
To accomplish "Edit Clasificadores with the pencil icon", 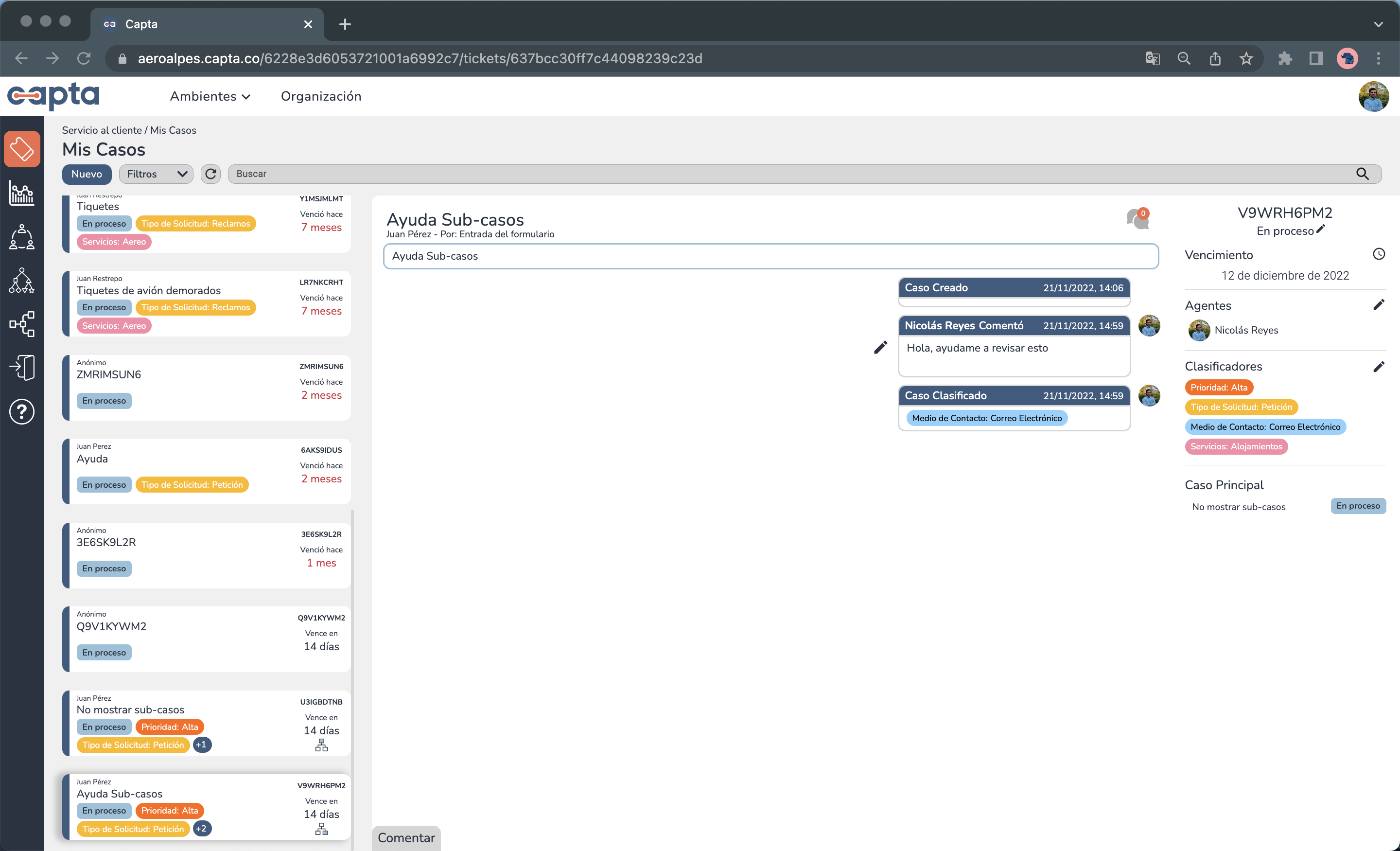I will pyautogui.click(x=1379, y=367).
